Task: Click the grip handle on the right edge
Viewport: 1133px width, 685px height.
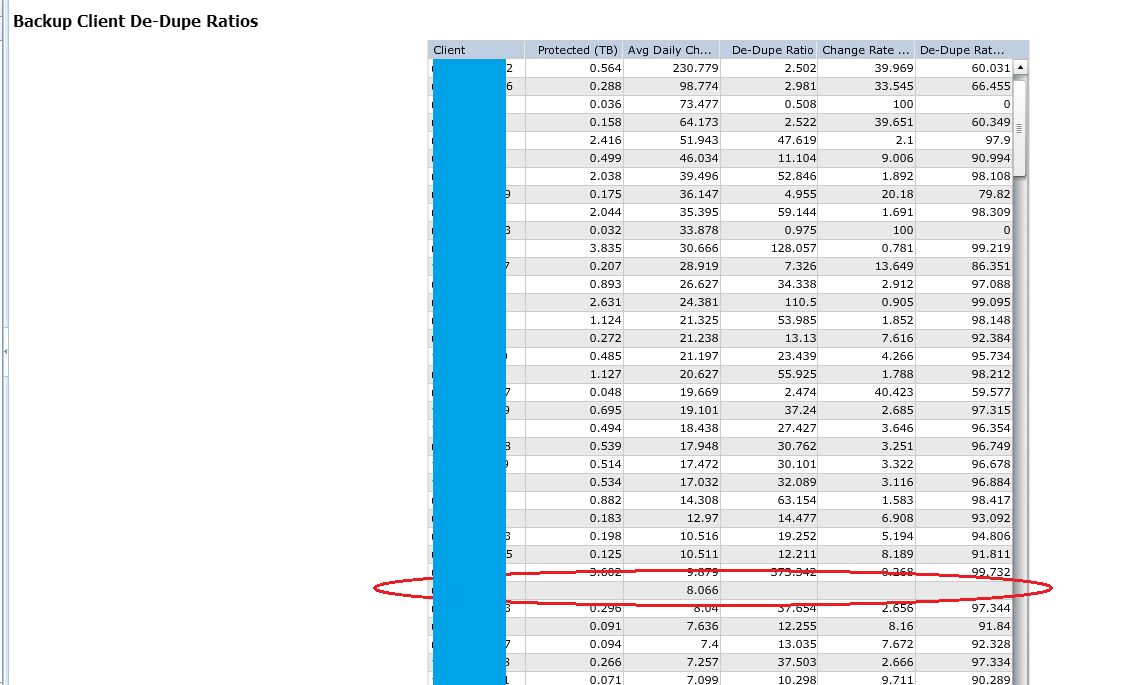Action: click(1017, 128)
